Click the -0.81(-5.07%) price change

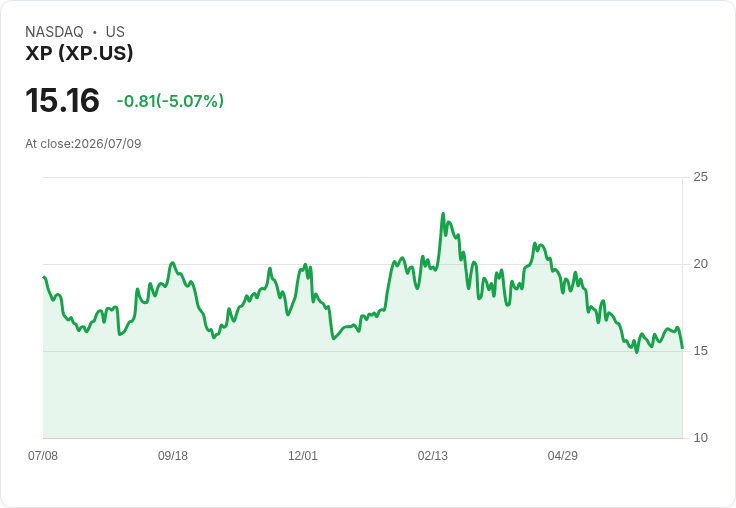point(170,101)
